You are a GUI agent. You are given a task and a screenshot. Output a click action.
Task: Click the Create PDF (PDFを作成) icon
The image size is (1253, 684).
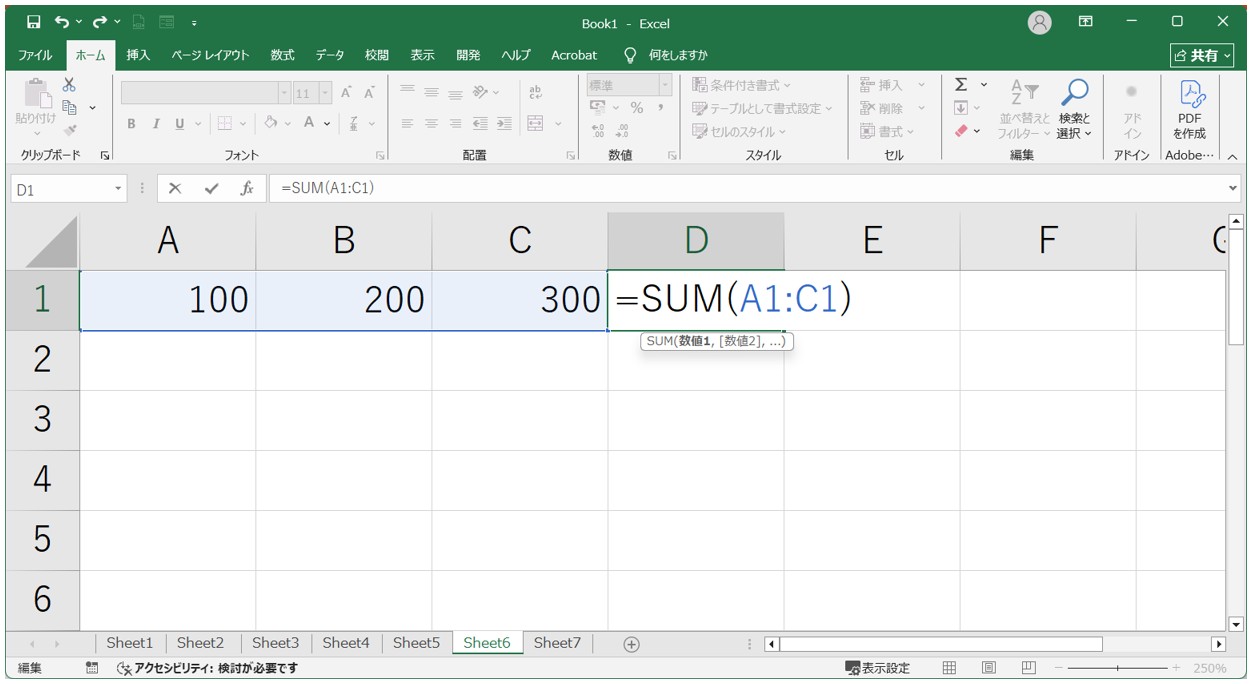[1190, 109]
